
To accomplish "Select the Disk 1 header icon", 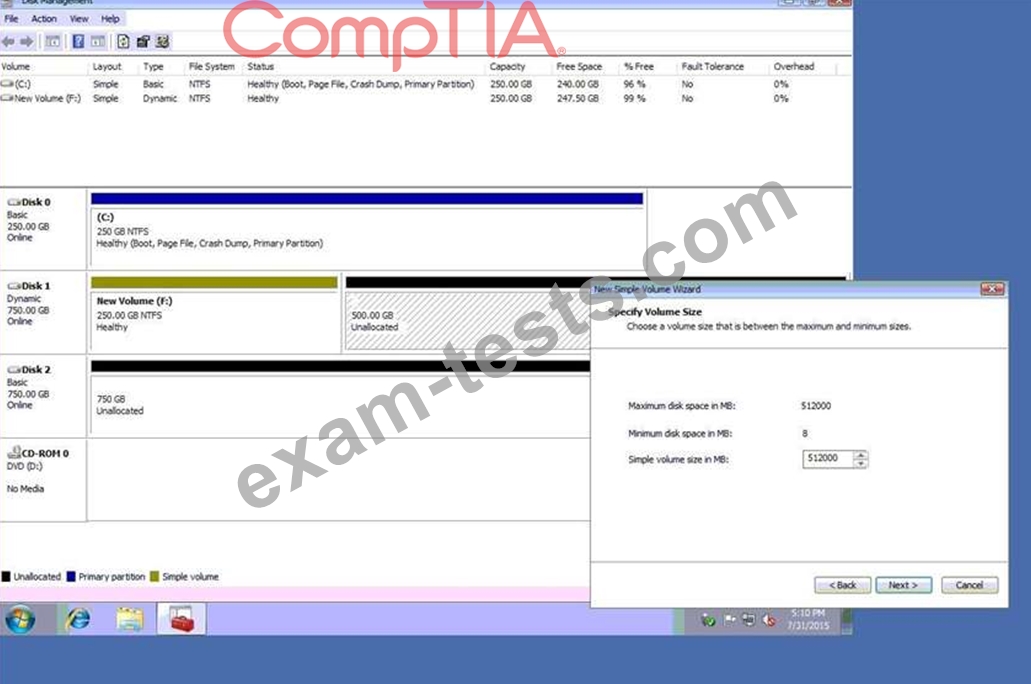I will click(x=13, y=285).
